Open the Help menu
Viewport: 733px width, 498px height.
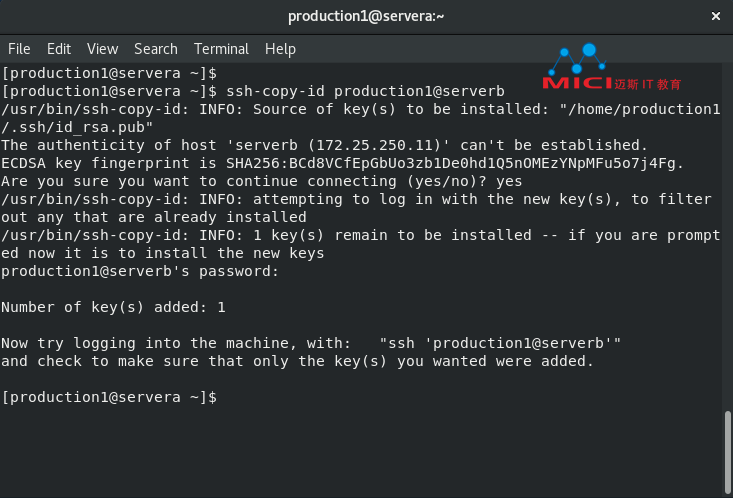[x=280, y=49]
